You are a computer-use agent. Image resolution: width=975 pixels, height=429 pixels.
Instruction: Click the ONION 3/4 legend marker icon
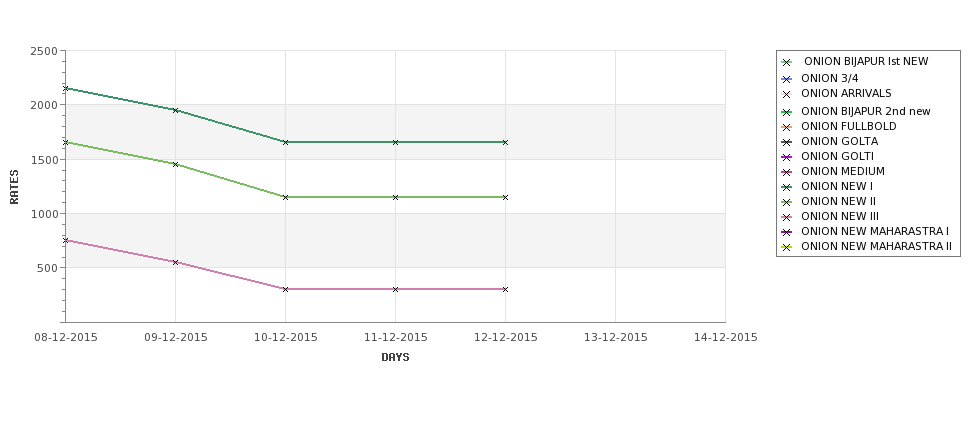coord(787,79)
